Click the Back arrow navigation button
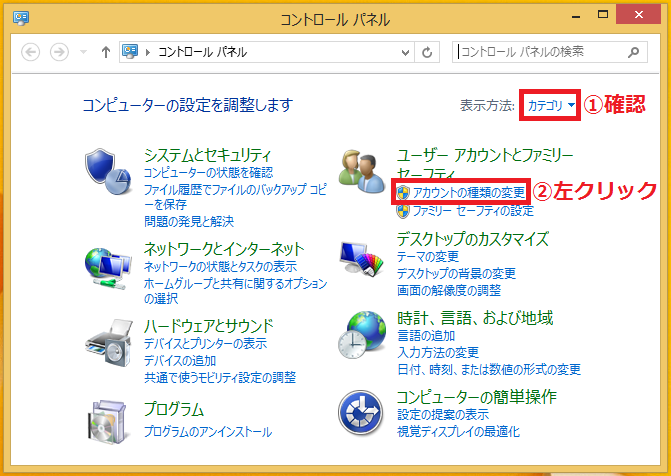This screenshot has width=671, height=476. (30, 52)
